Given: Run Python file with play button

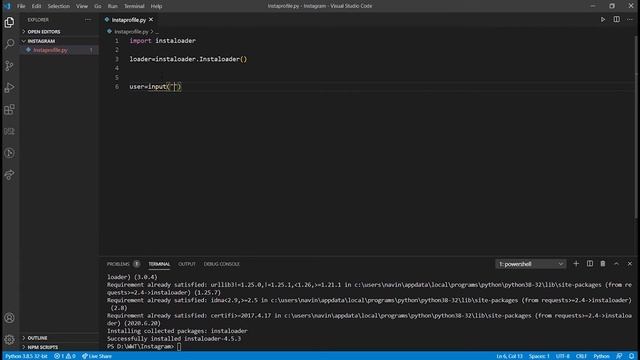Looking at the screenshot, I should coord(602,20).
